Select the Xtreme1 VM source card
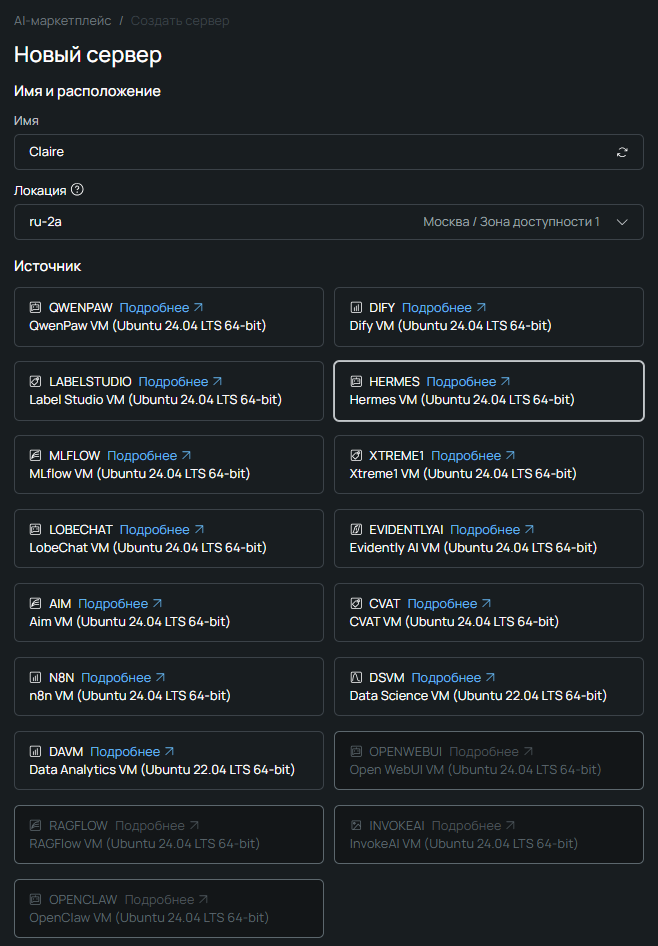This screenshot has height=946, width=658. coord(489,465)
